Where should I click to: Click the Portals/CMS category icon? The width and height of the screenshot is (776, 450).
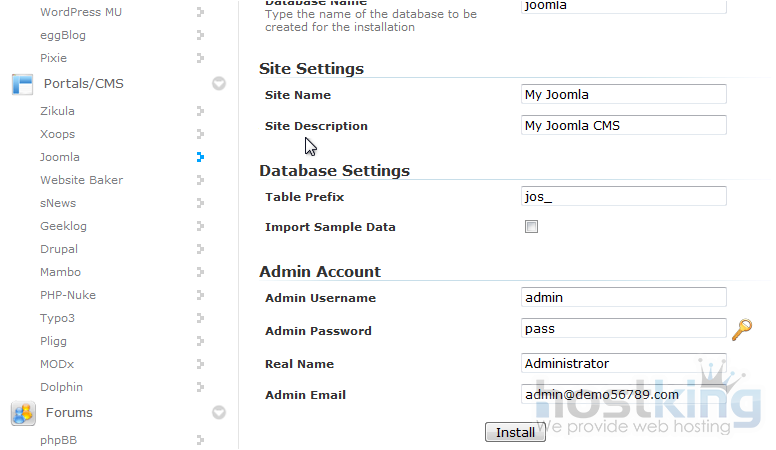22,84
